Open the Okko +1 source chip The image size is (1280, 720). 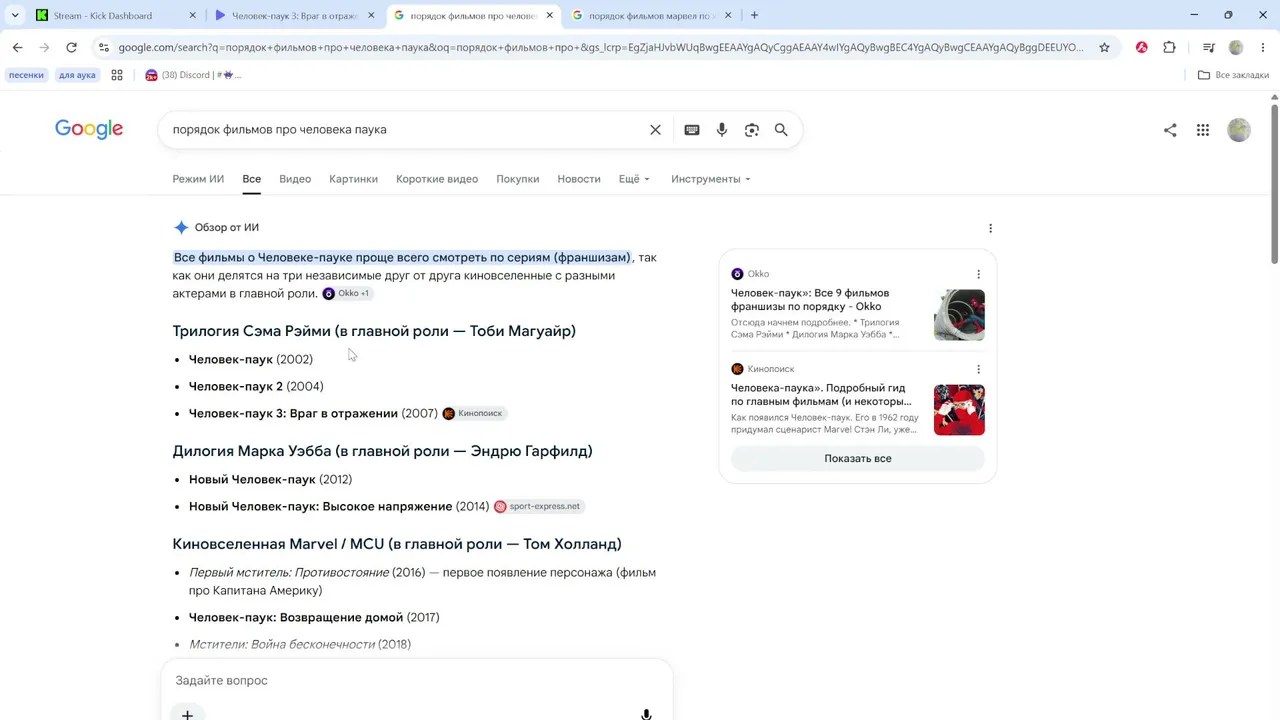point(347,293)
